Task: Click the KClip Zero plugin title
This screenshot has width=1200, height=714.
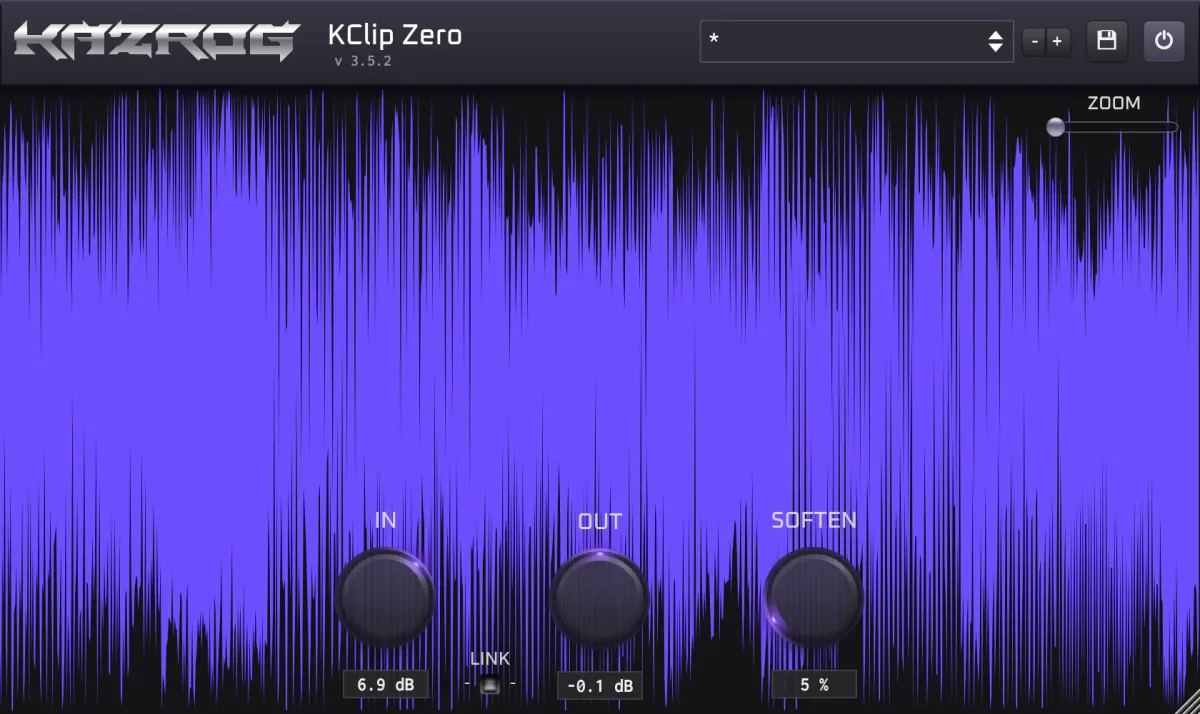Action: (x=395, y=35)
